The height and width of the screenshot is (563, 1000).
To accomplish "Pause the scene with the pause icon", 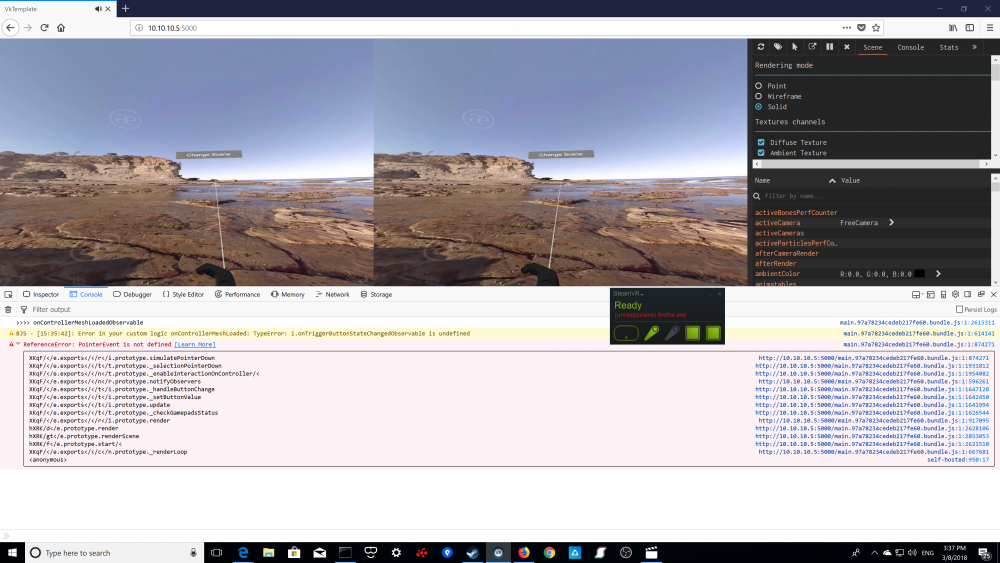I will pos(829,47).
